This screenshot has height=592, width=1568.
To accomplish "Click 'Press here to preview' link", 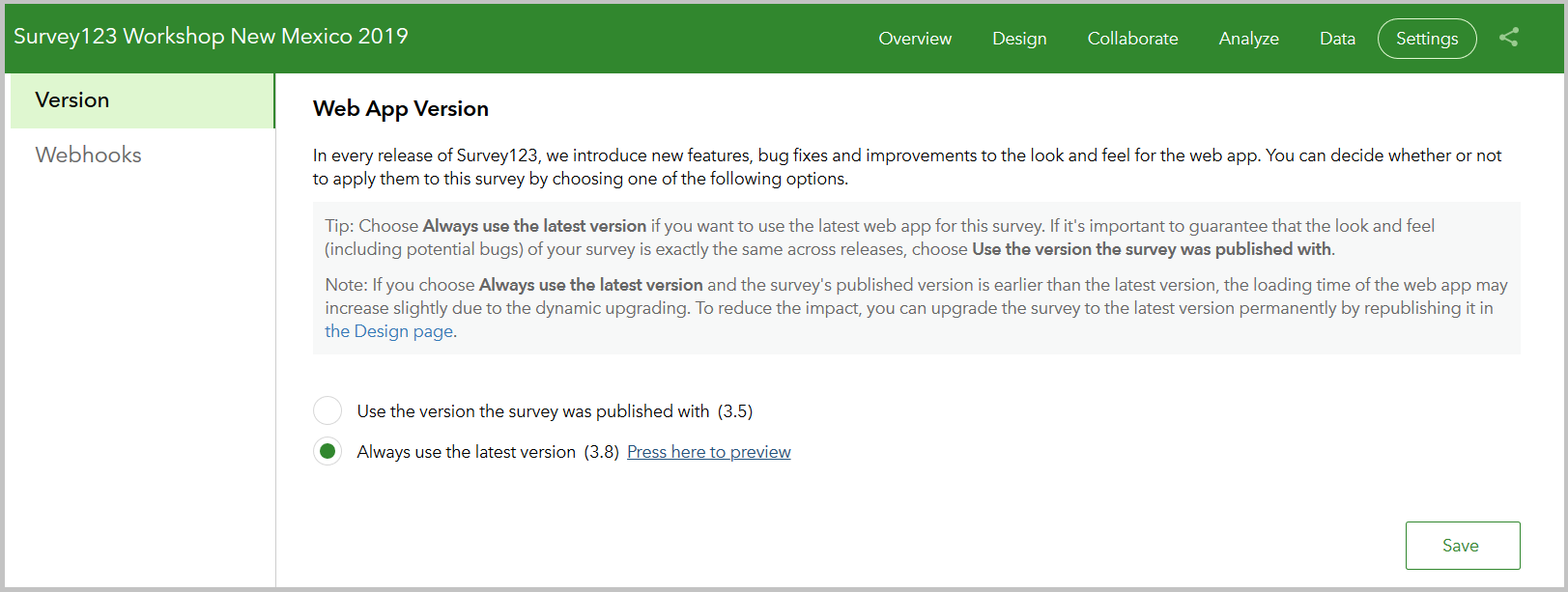I will click(x=708, y=452).
